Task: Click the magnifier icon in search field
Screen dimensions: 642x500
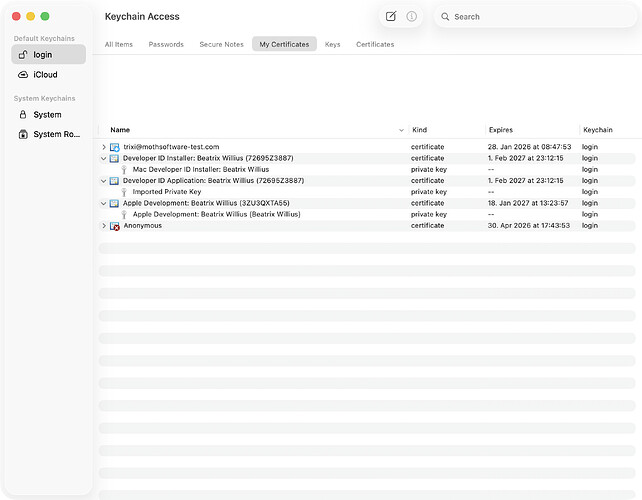Action: tap(445, 17)
